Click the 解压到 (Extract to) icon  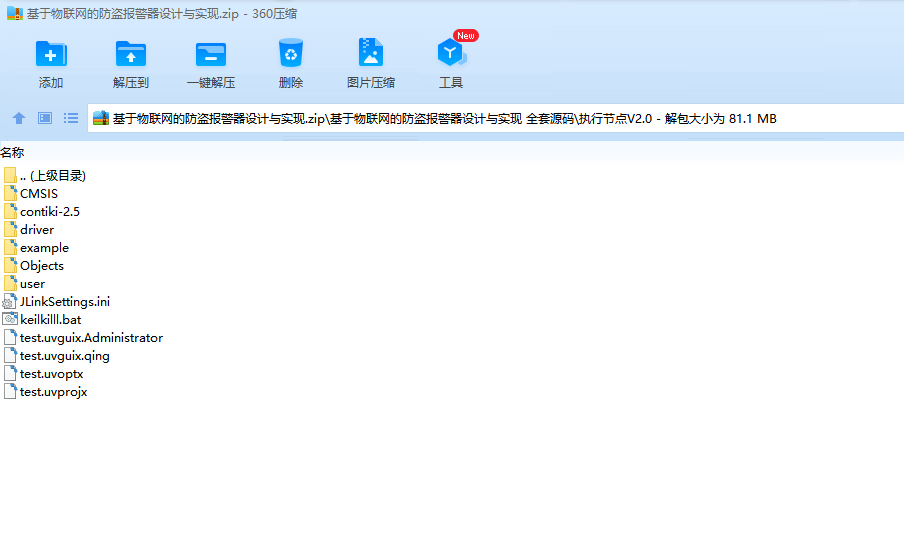coord(131,55)
